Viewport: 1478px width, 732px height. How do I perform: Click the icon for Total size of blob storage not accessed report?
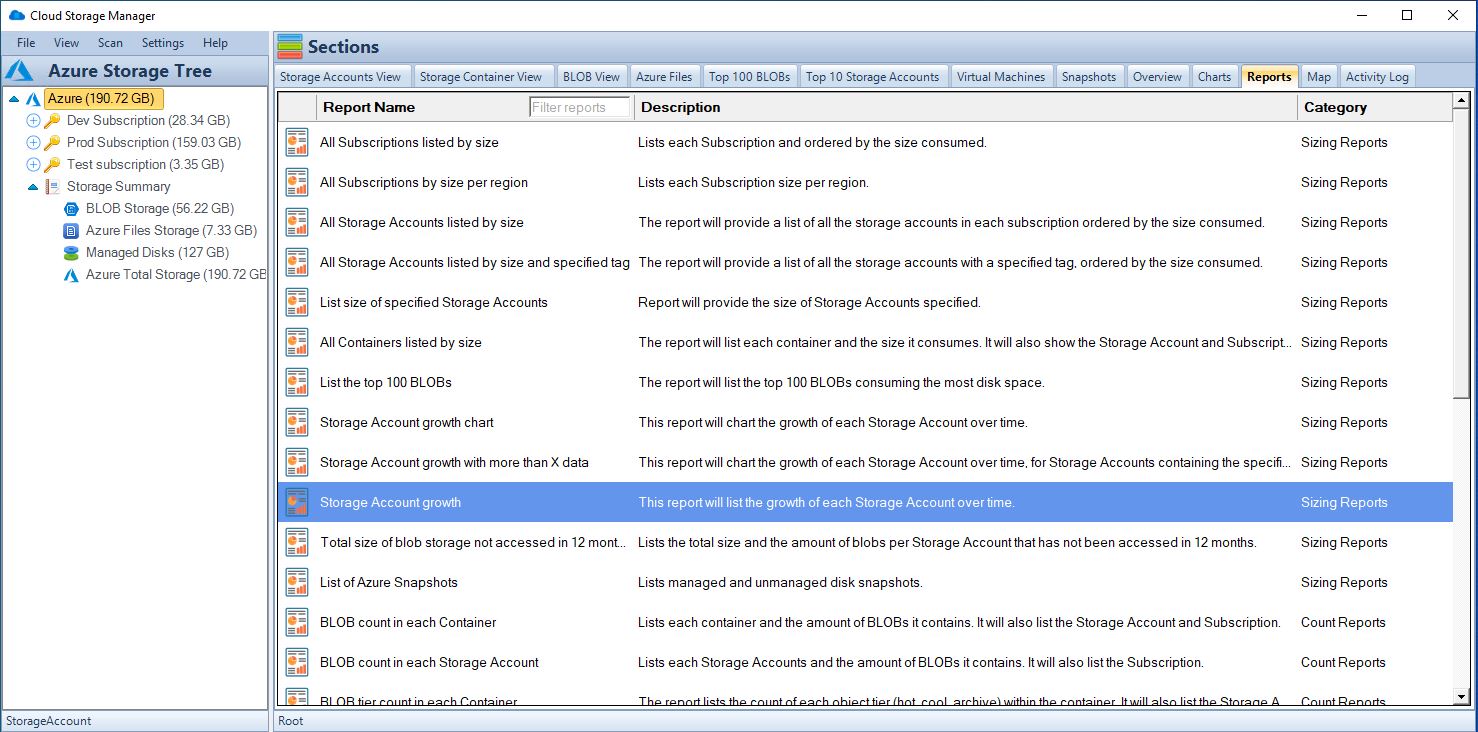click(297, 542)
